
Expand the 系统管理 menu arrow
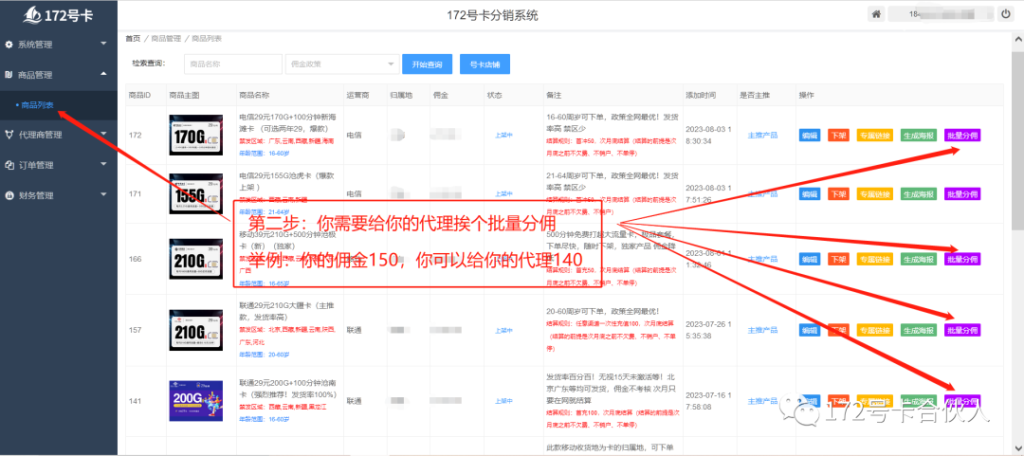coord(103,44)
